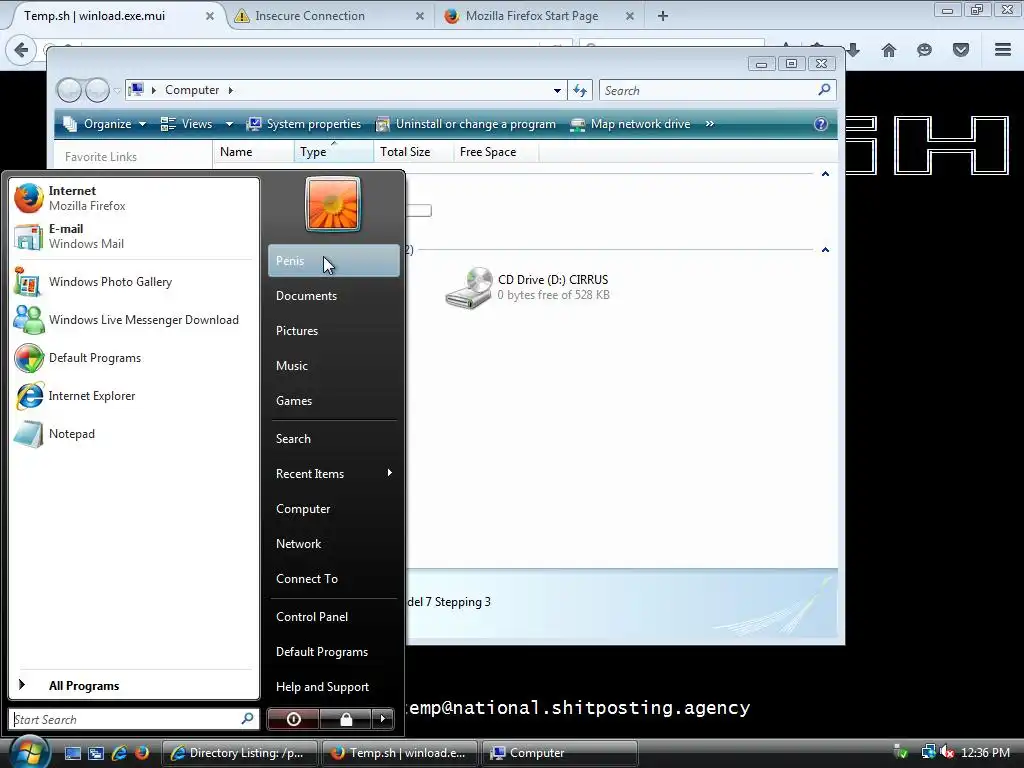Open Windows Photo Gallery
Image resolution: width=1024 pixels, height=768 pixels.
[134, 282]
